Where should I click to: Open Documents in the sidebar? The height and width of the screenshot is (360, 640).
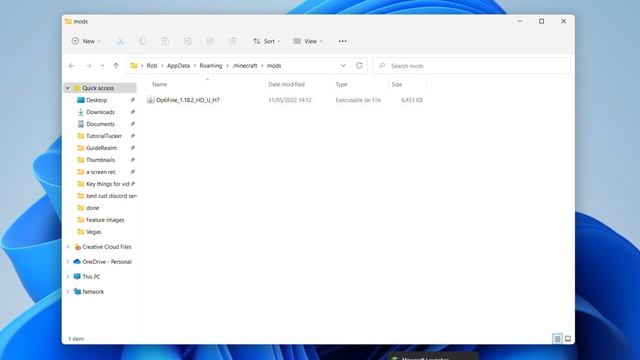pyautogui.click(x=100, y=124)
